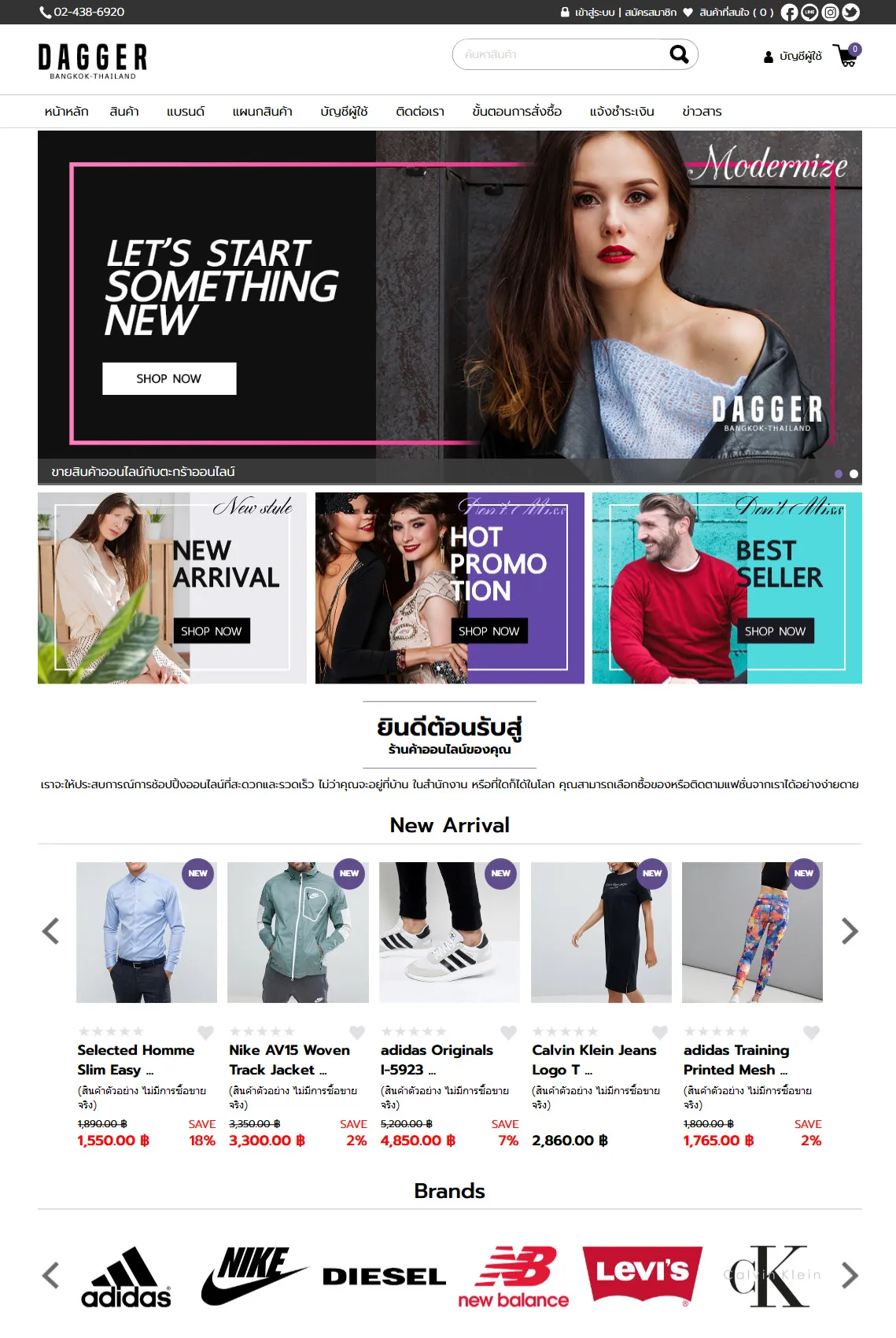
Task: Show previous New Arrival products arrow
Action: point(50,931)
